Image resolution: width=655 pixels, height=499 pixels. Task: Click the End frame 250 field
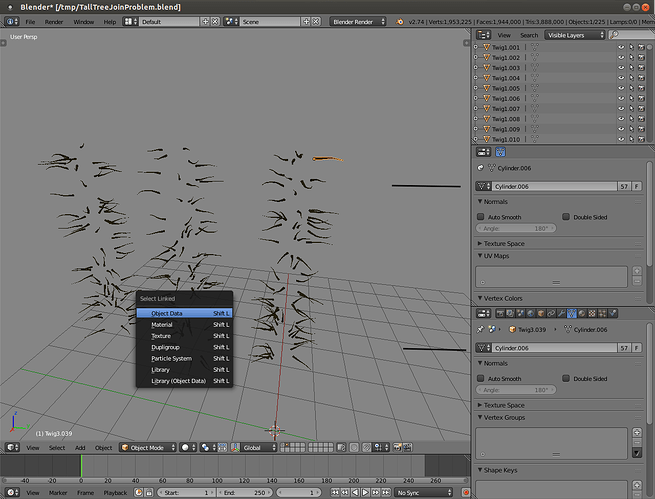245,493
